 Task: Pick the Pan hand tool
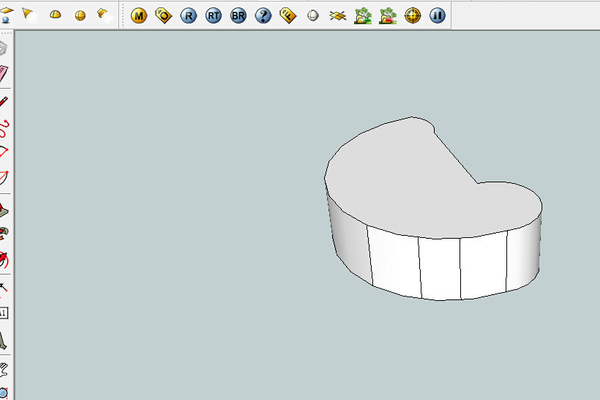(4, 368)
